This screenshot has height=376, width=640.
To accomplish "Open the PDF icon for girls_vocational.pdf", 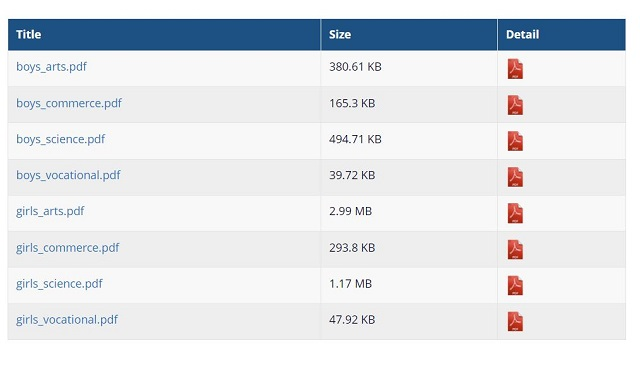I will tap(515, 322).
